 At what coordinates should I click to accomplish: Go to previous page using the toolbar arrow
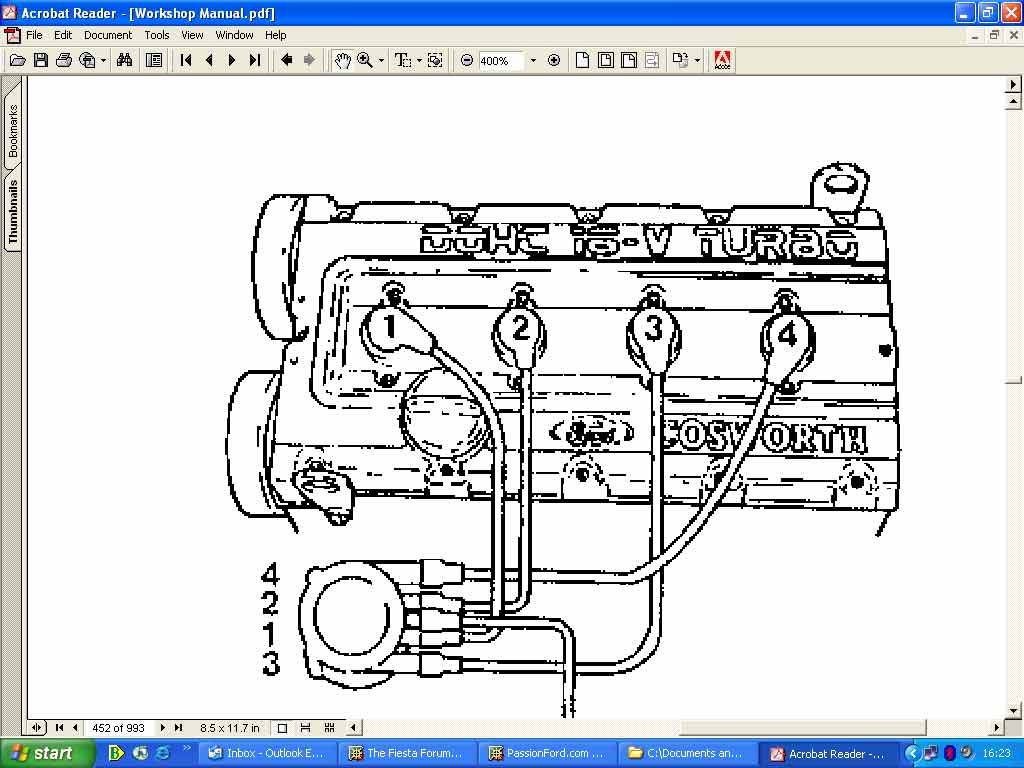pos(209,61)
